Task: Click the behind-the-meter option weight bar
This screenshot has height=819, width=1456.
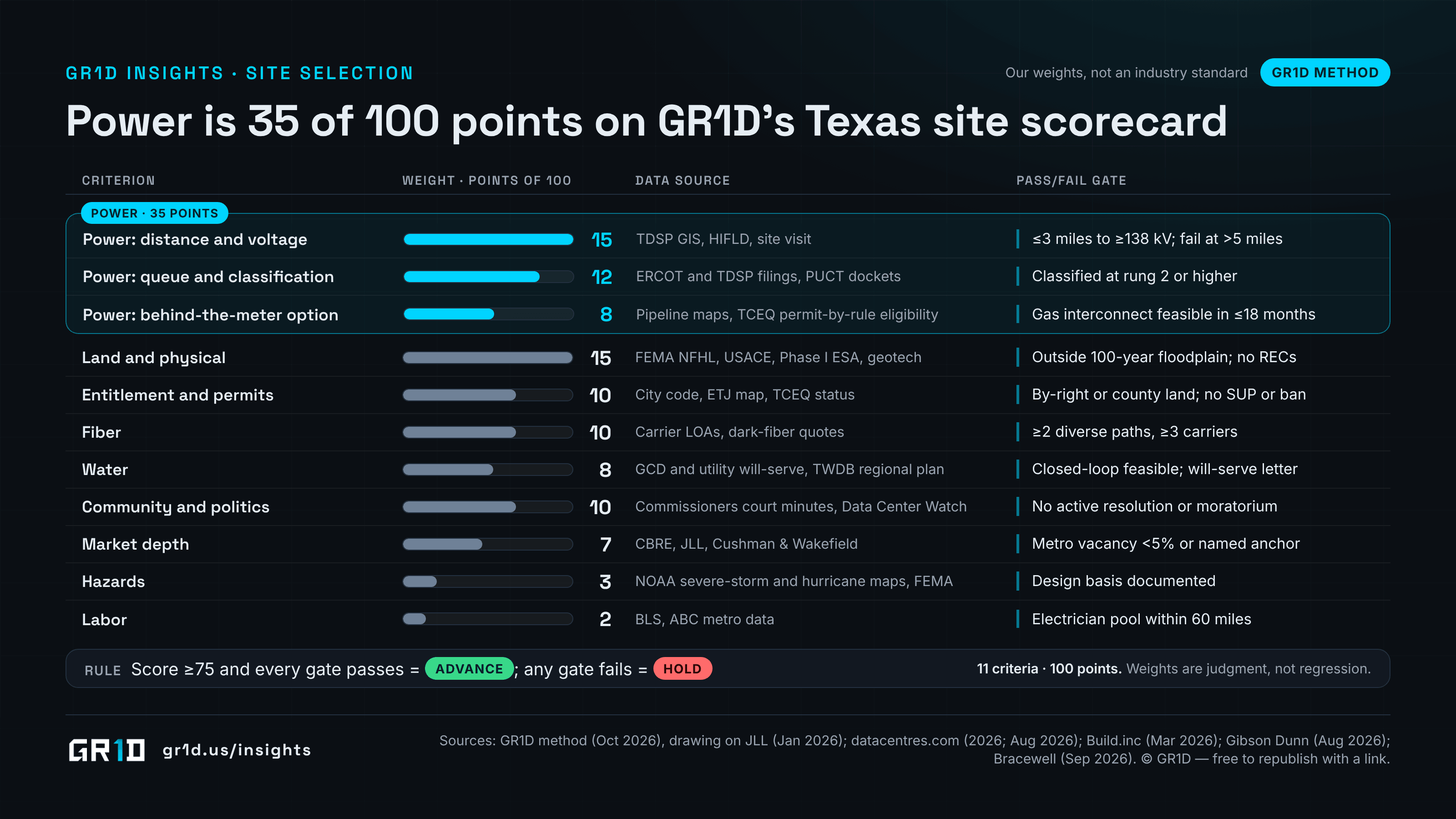Action: coord(488,314)
